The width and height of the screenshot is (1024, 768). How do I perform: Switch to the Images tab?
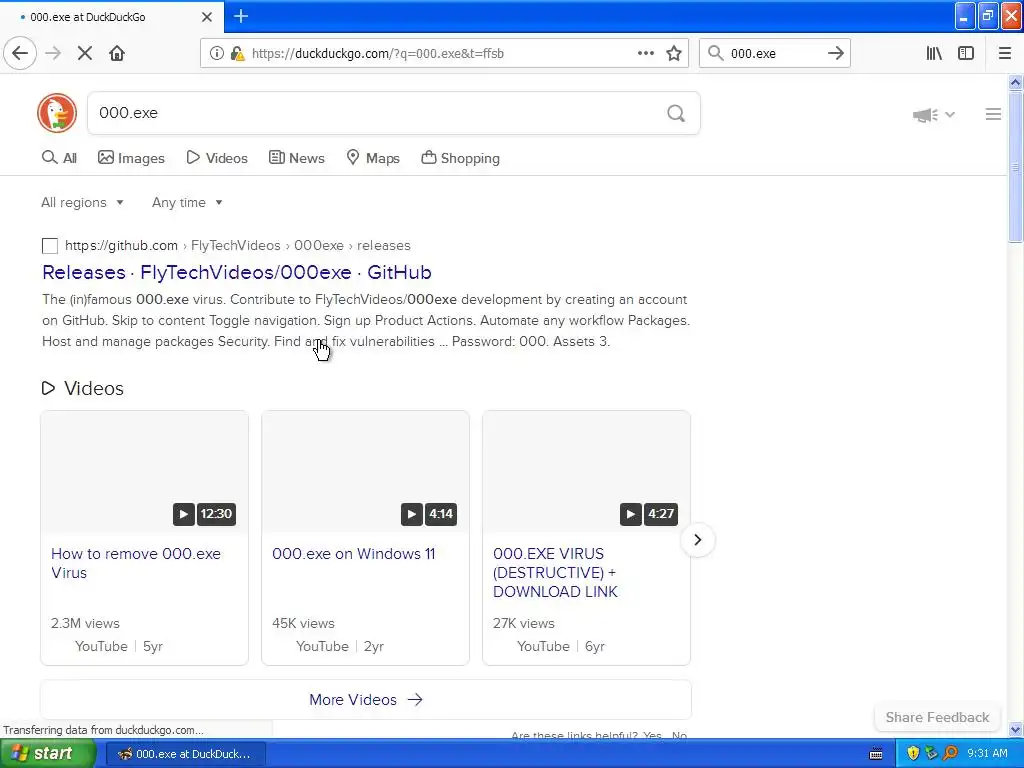(131, 158)
